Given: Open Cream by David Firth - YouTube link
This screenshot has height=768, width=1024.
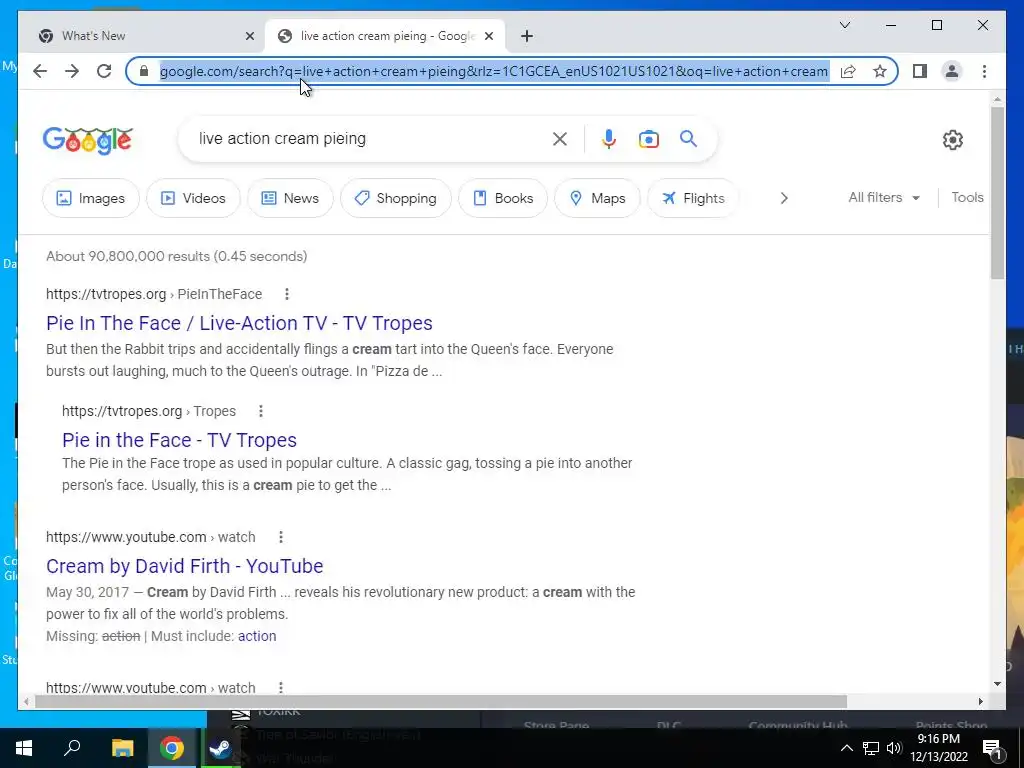Looking at the screenshot, I should click(184, 566).
